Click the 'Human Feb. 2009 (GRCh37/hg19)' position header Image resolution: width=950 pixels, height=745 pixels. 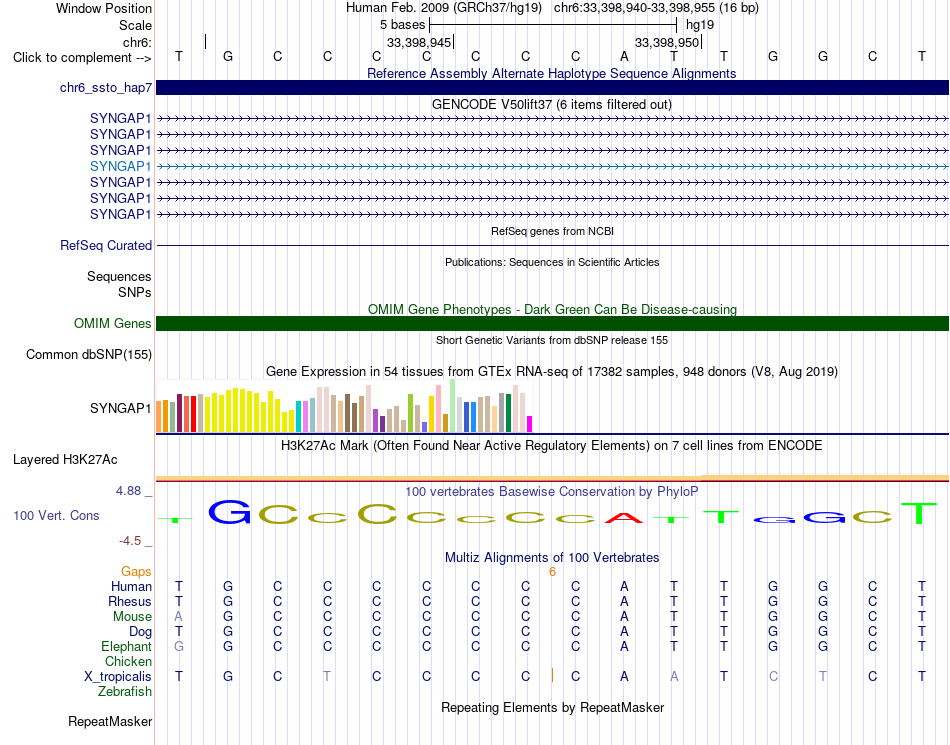(446, 8)
